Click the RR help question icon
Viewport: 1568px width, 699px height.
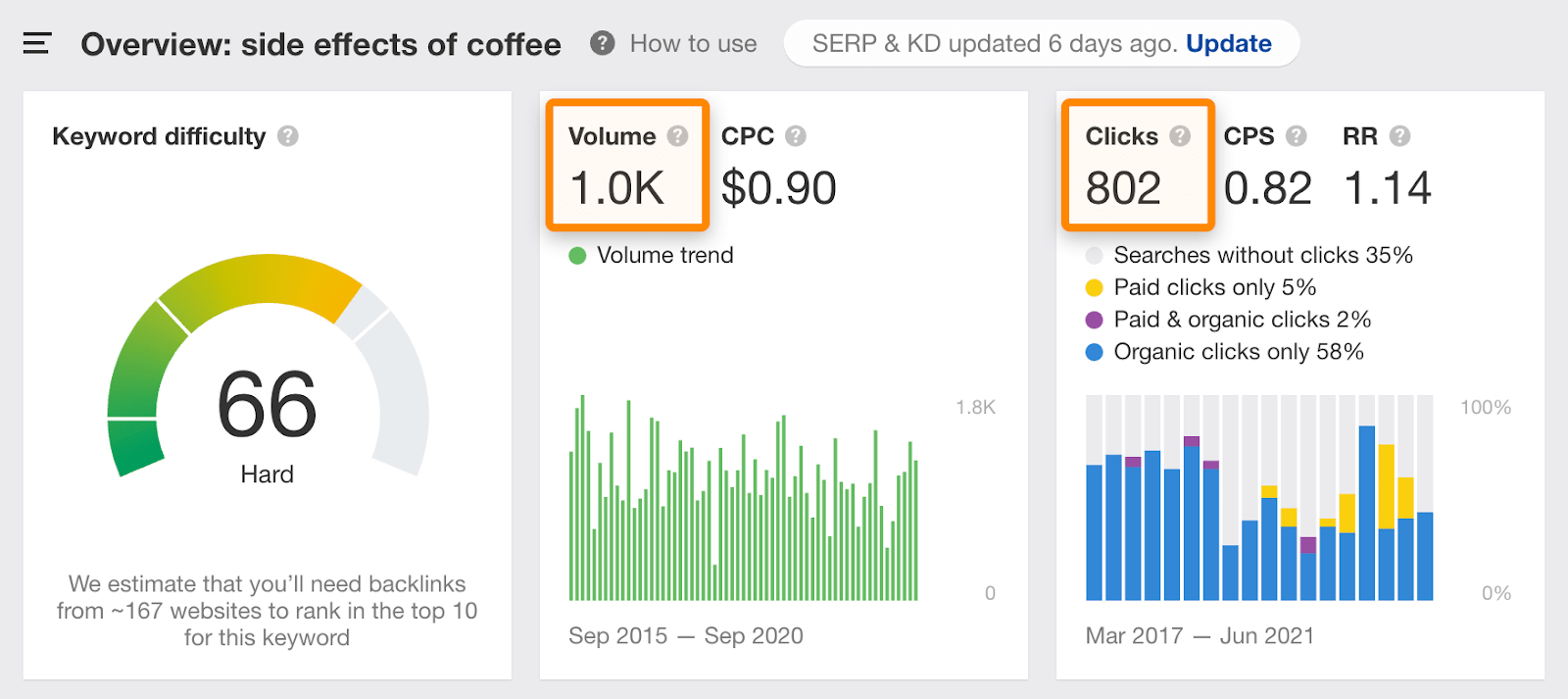click(x=1400, y=136)
